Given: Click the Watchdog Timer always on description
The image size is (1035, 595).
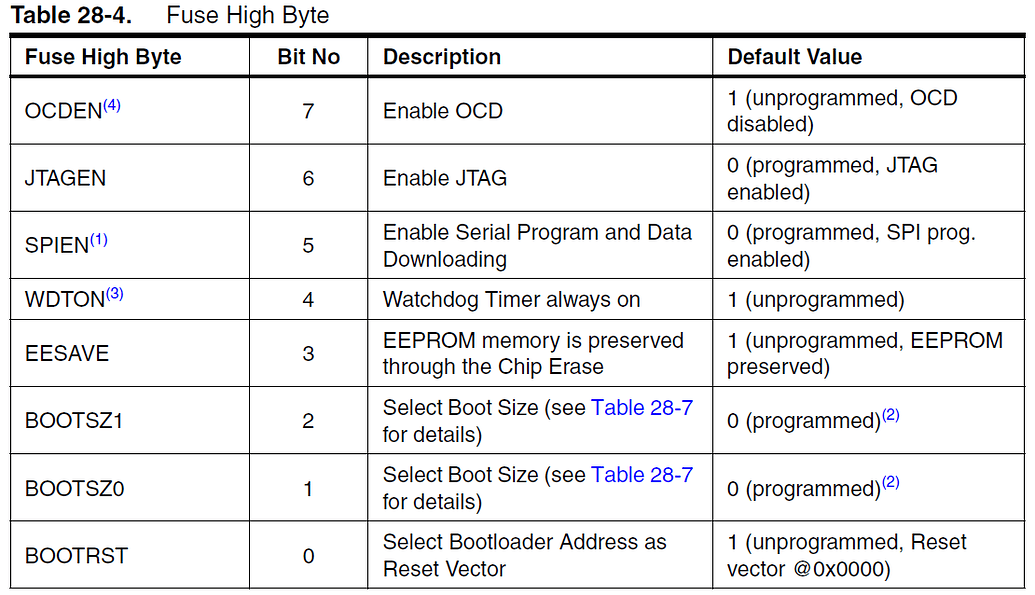Looking at the screenshot, I should [x=511, y=300].
